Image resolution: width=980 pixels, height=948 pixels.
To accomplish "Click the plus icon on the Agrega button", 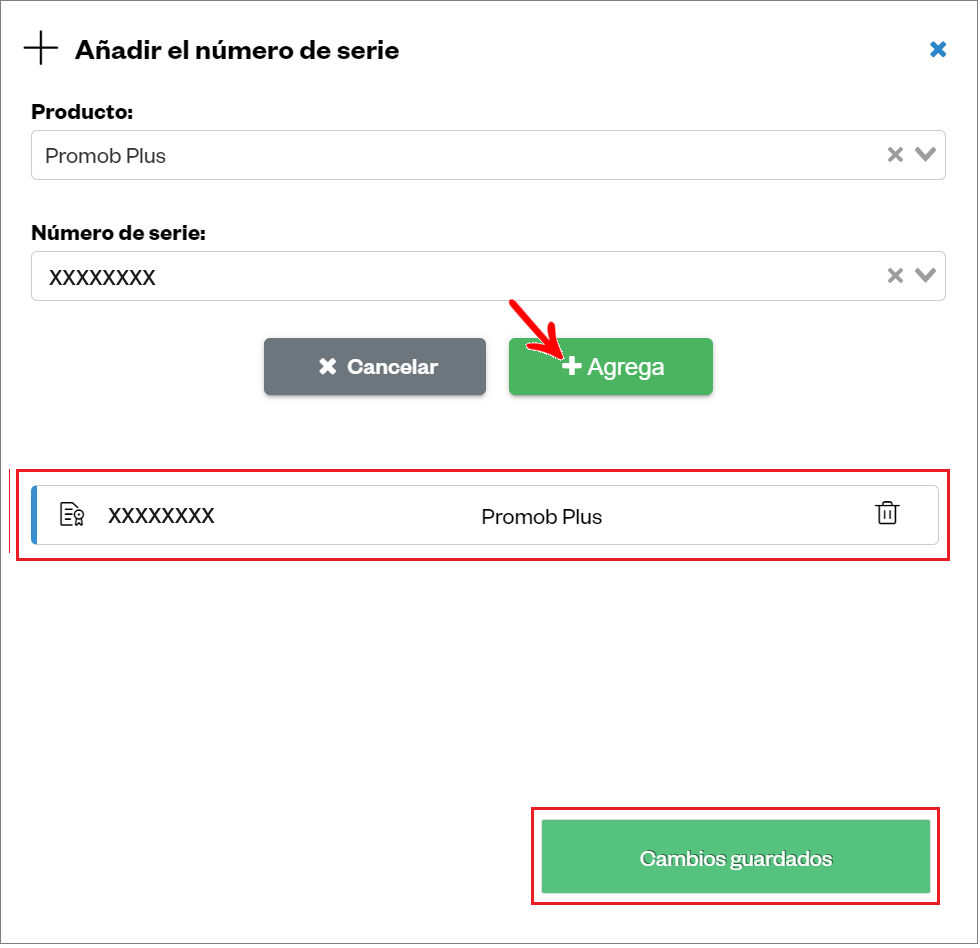I will 571,366.
